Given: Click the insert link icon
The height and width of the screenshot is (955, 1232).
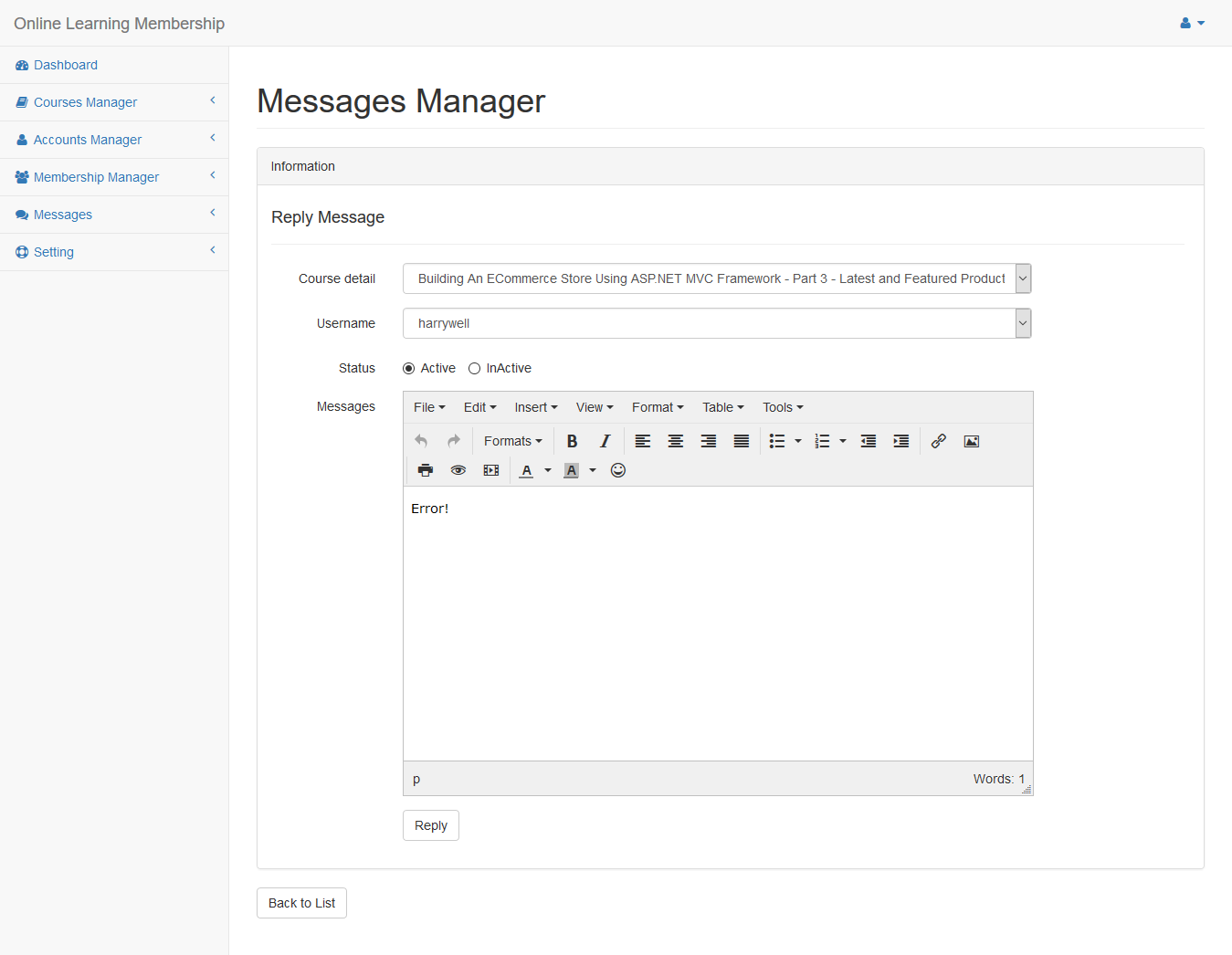Looking at the screenshot, I should 938,441.
